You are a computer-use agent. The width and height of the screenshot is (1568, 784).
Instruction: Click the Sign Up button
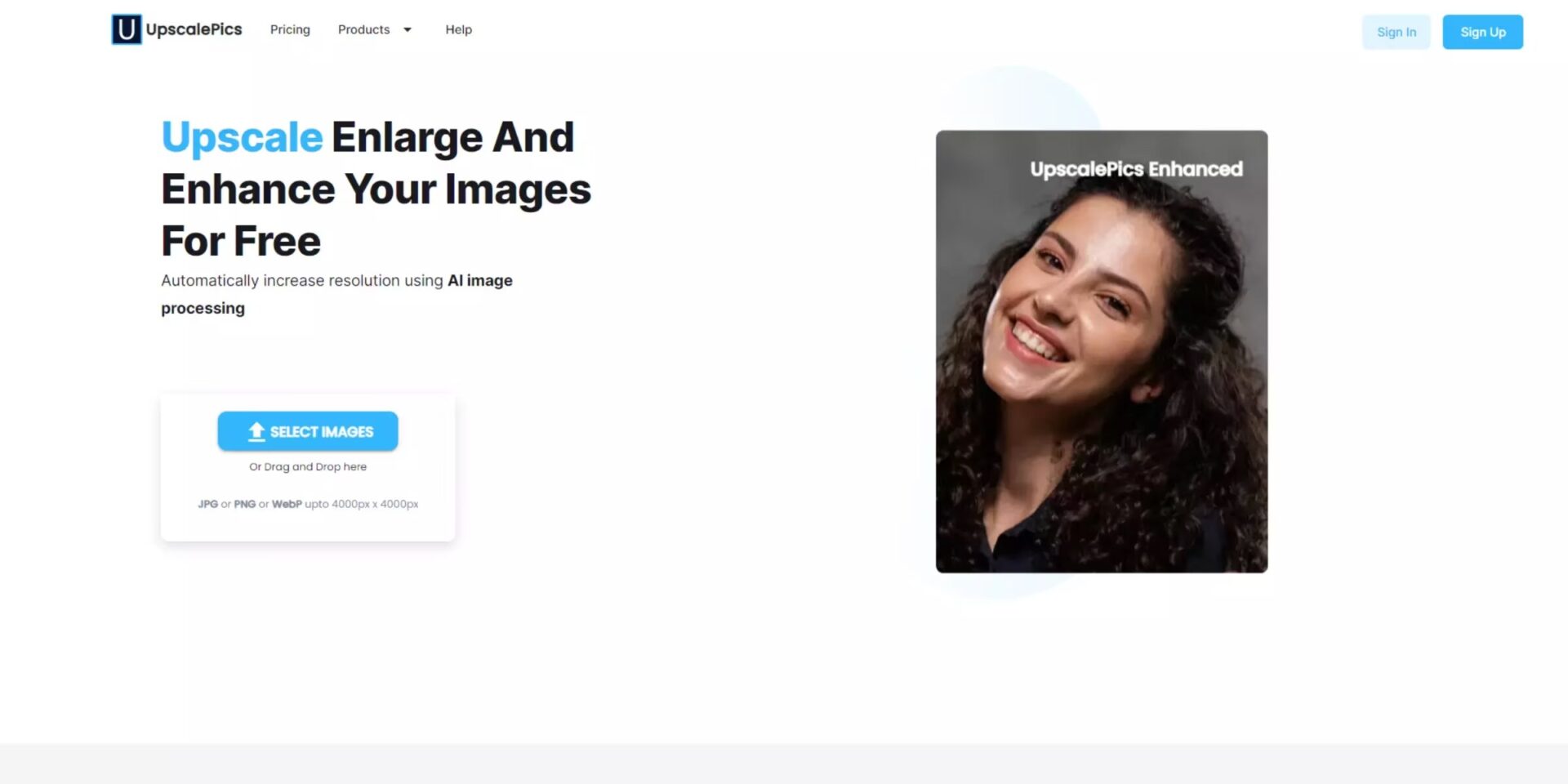[x=1482, y=32]
